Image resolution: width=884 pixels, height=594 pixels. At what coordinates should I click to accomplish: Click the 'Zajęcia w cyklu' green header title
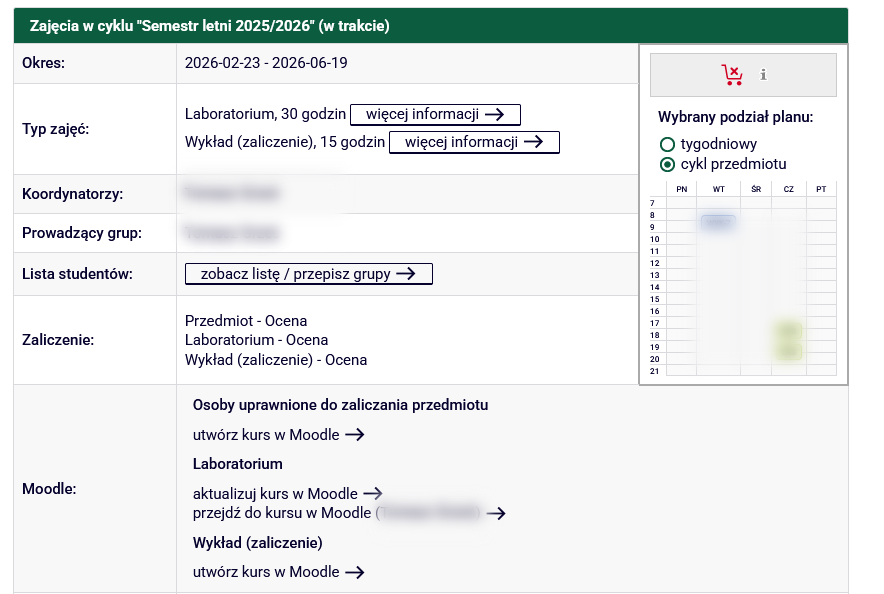point(209,26)
